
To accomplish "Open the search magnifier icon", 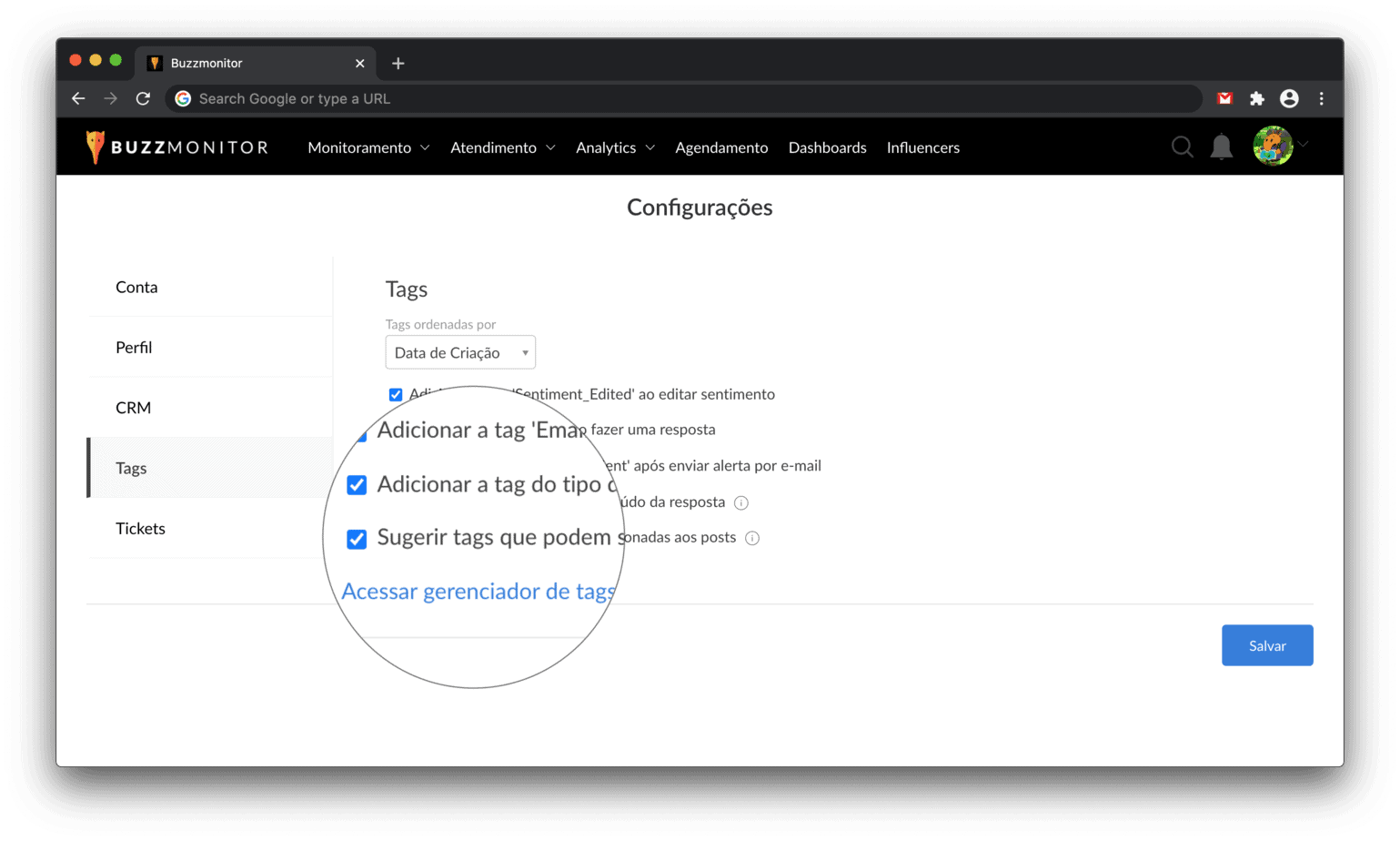I will 1182,147.
